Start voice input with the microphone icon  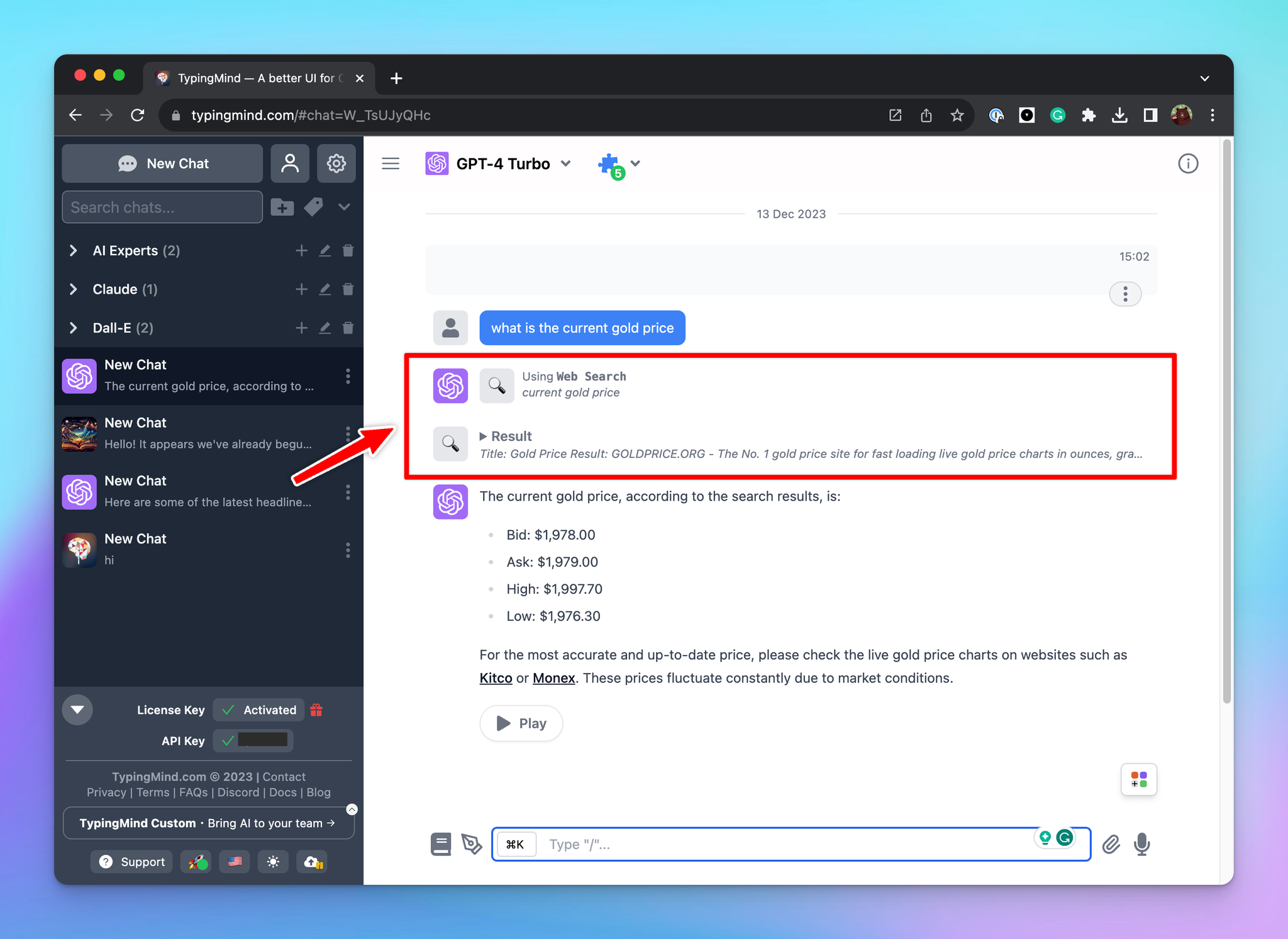(x=1143, y=844)
